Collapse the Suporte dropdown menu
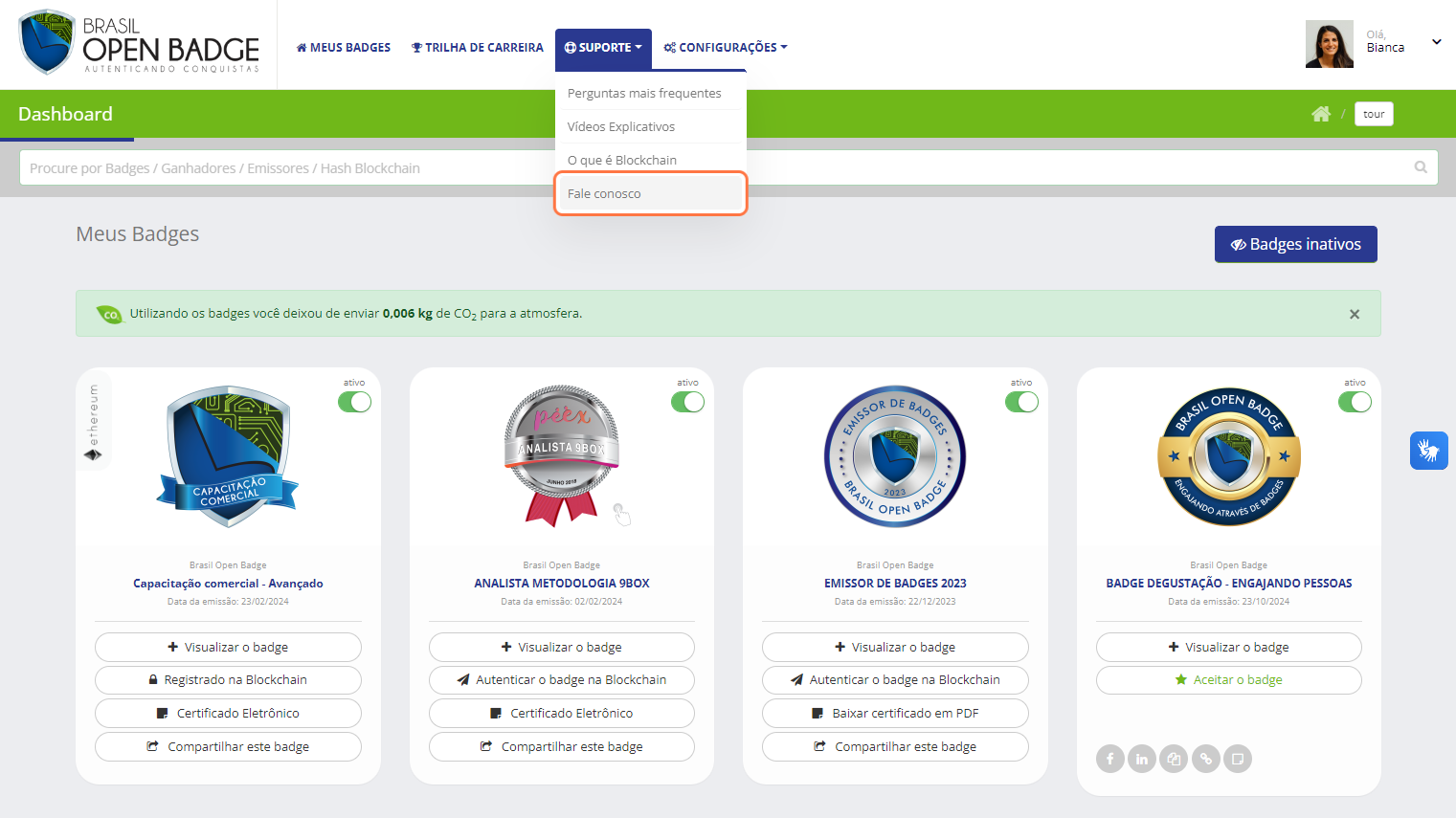 click(603, 48)
